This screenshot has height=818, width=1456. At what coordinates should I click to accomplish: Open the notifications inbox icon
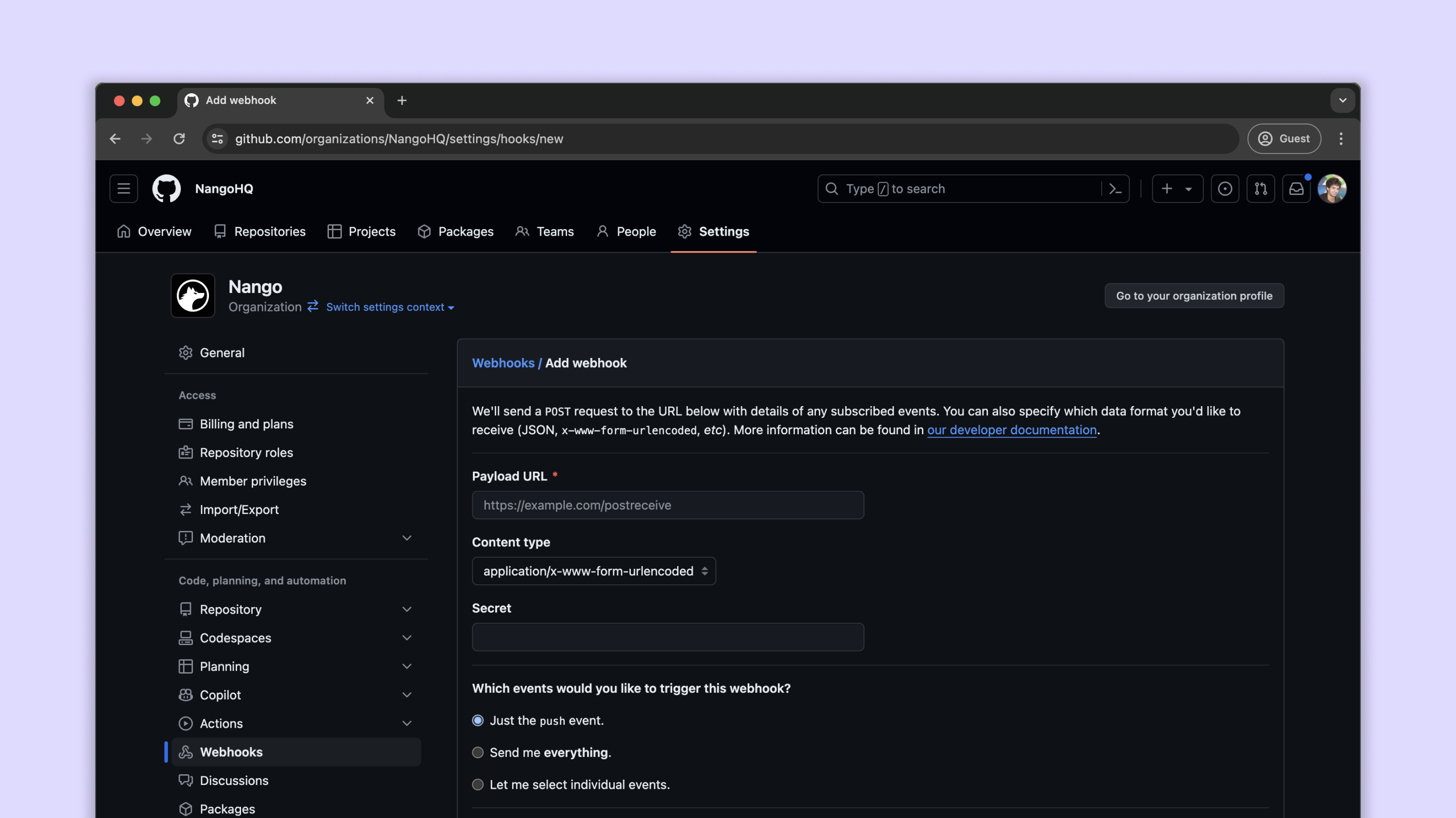click(x=1296, y=188)
